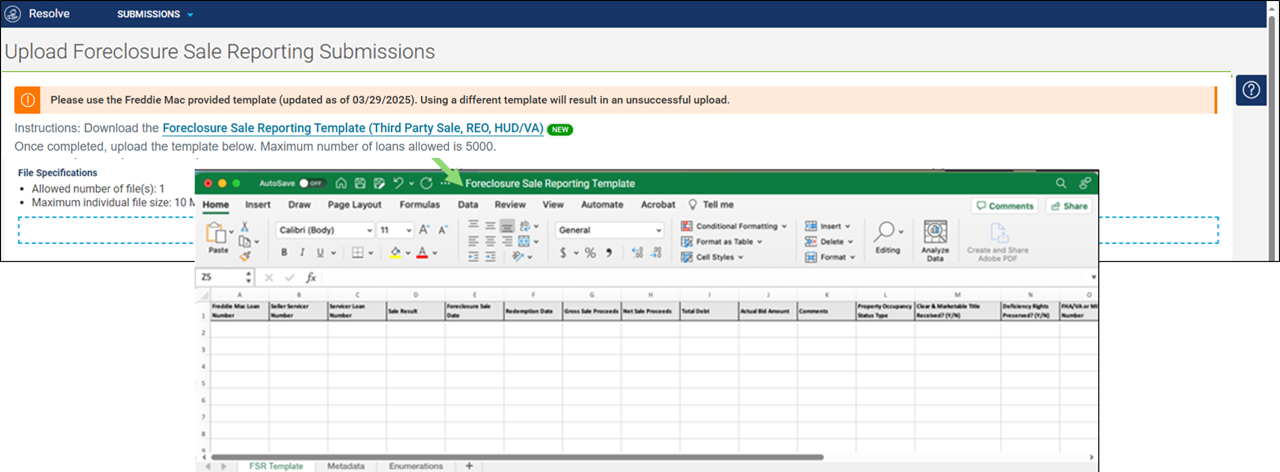Screen dimensions: 1280x472
Task: Apply the yellow fill color bucket
Action: click(396, 253)
